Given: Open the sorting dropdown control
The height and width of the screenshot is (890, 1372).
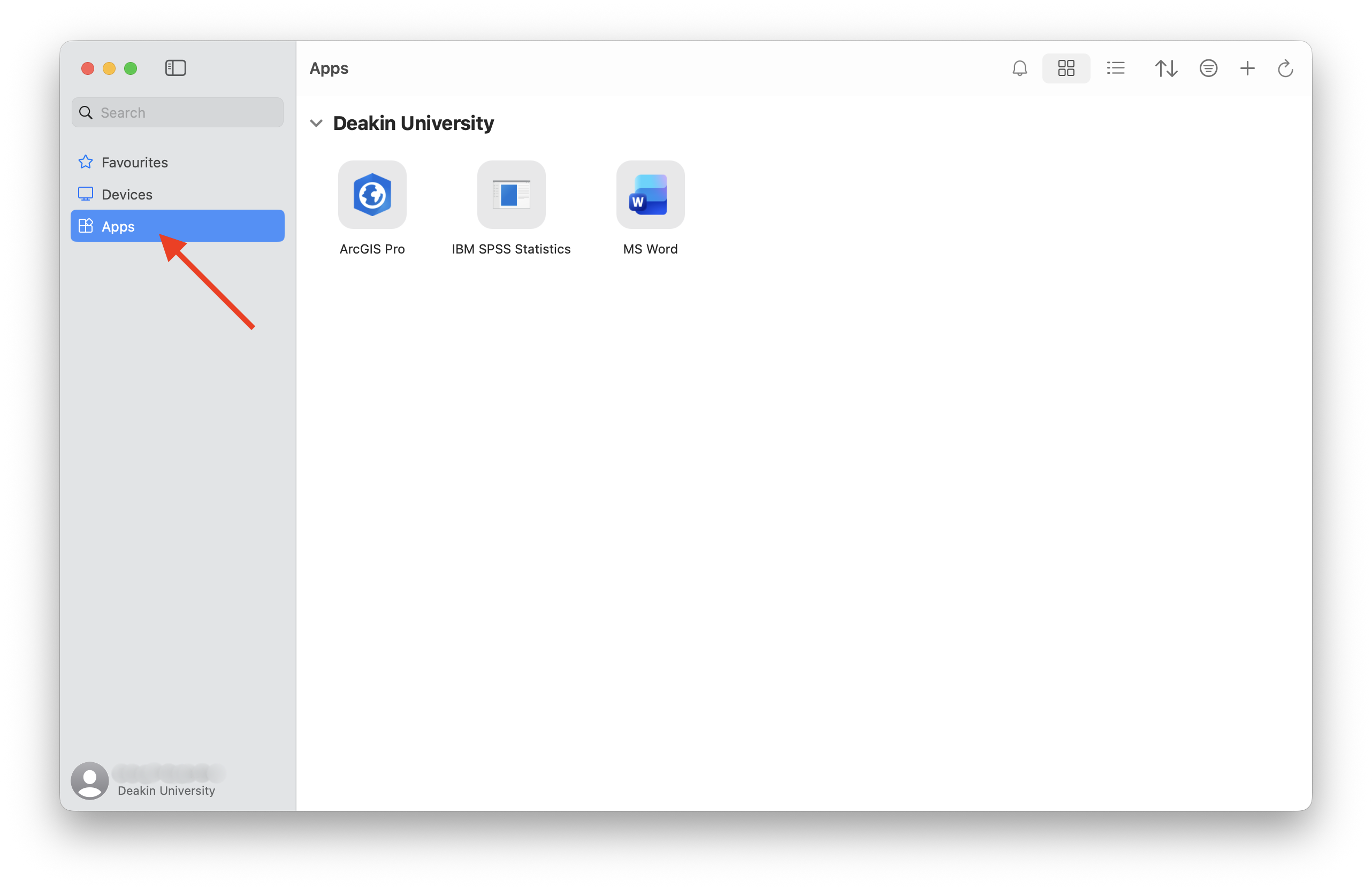Looking at the screenshot, I should tap(1165, 68).
